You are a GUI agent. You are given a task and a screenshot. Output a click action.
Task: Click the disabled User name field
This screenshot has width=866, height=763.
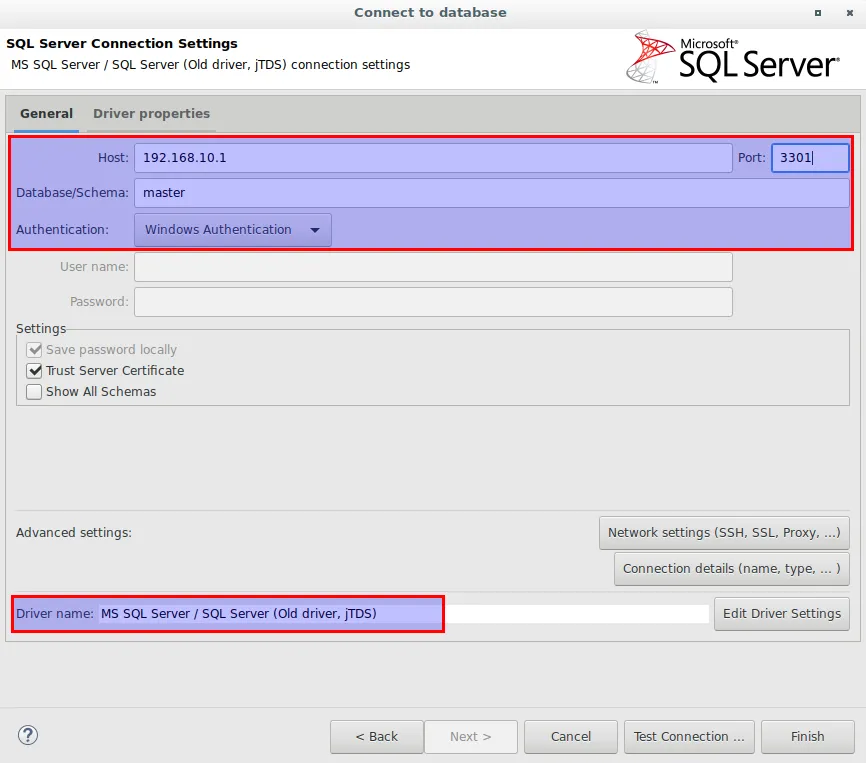(x=433, y=267)
